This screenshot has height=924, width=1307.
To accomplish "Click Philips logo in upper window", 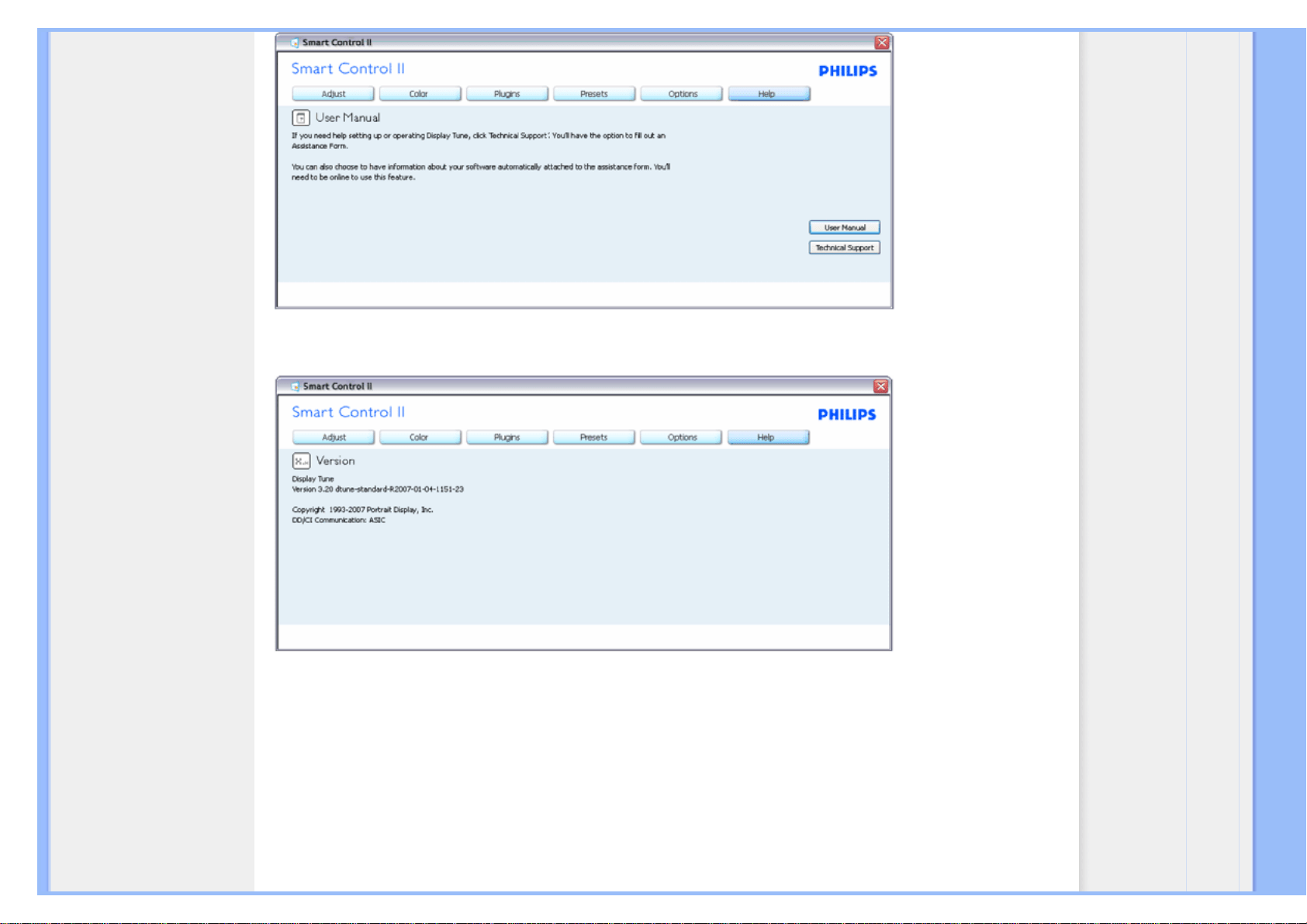I will pos(848,71).
